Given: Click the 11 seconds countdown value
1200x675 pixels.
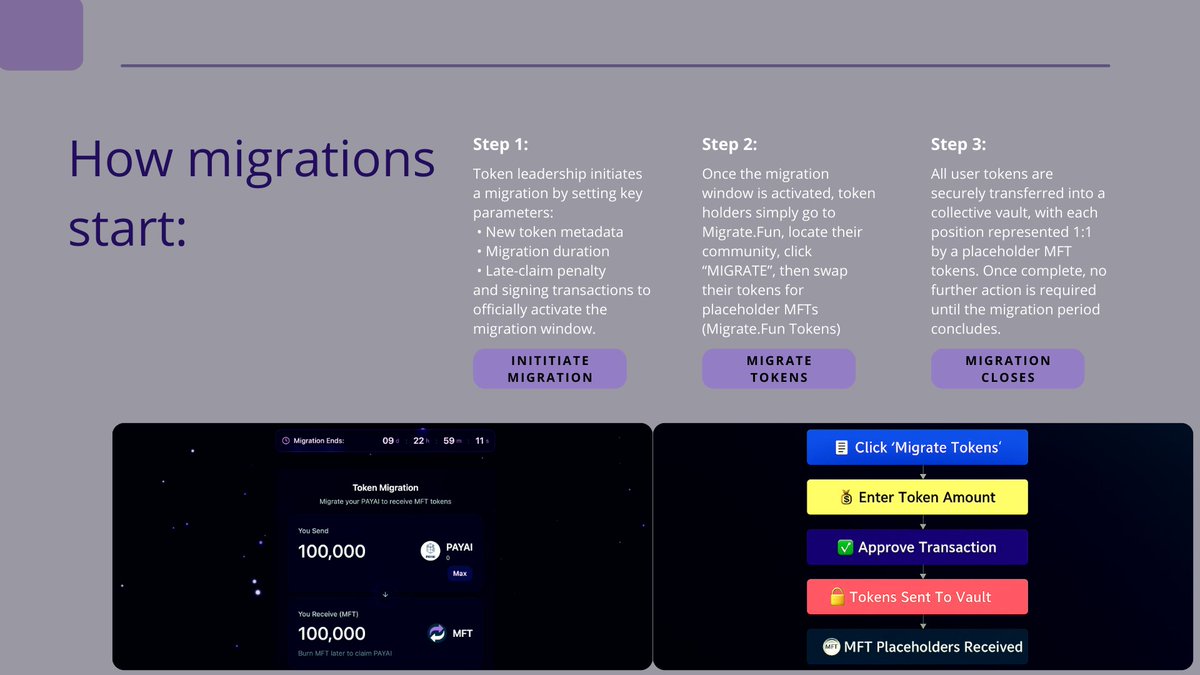Looking at the screenshot, I should click(x=480, y=440).
